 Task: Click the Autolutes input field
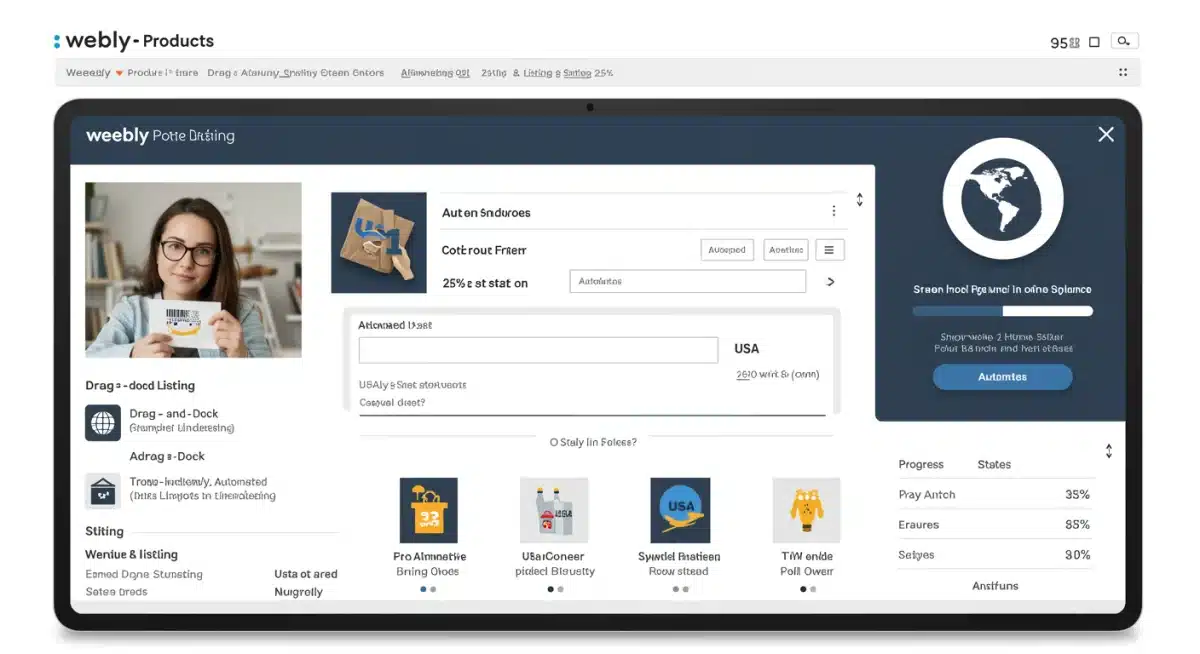[687, 281]
